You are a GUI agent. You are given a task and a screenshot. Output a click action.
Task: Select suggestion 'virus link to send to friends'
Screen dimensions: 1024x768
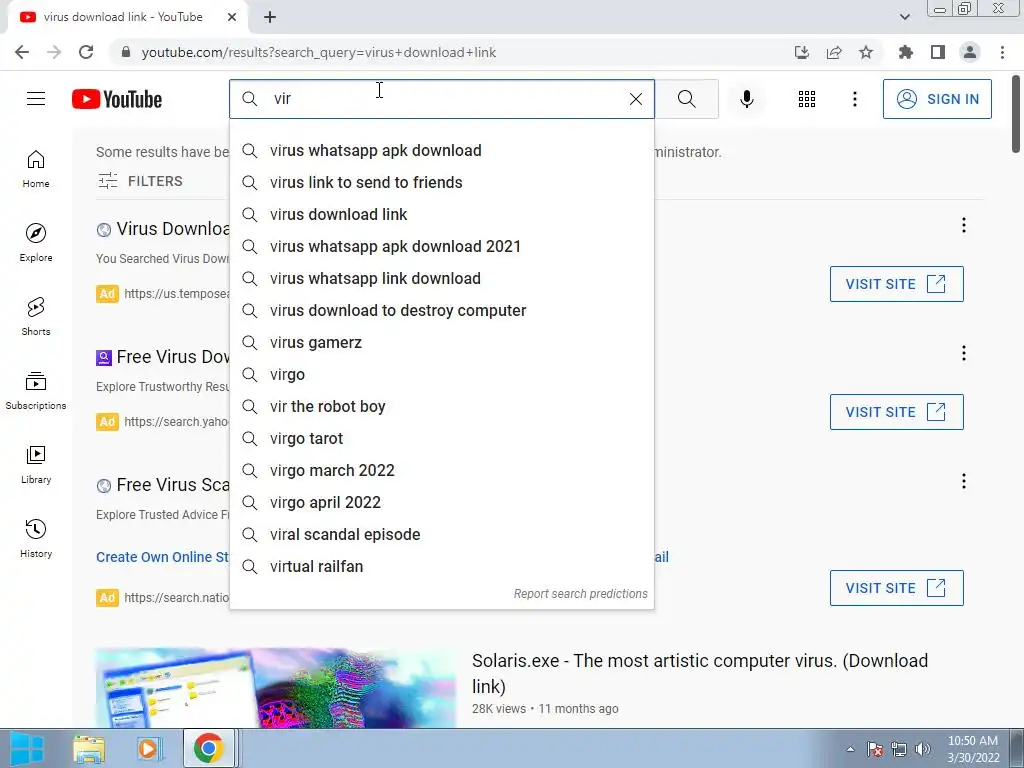(441, 182)
